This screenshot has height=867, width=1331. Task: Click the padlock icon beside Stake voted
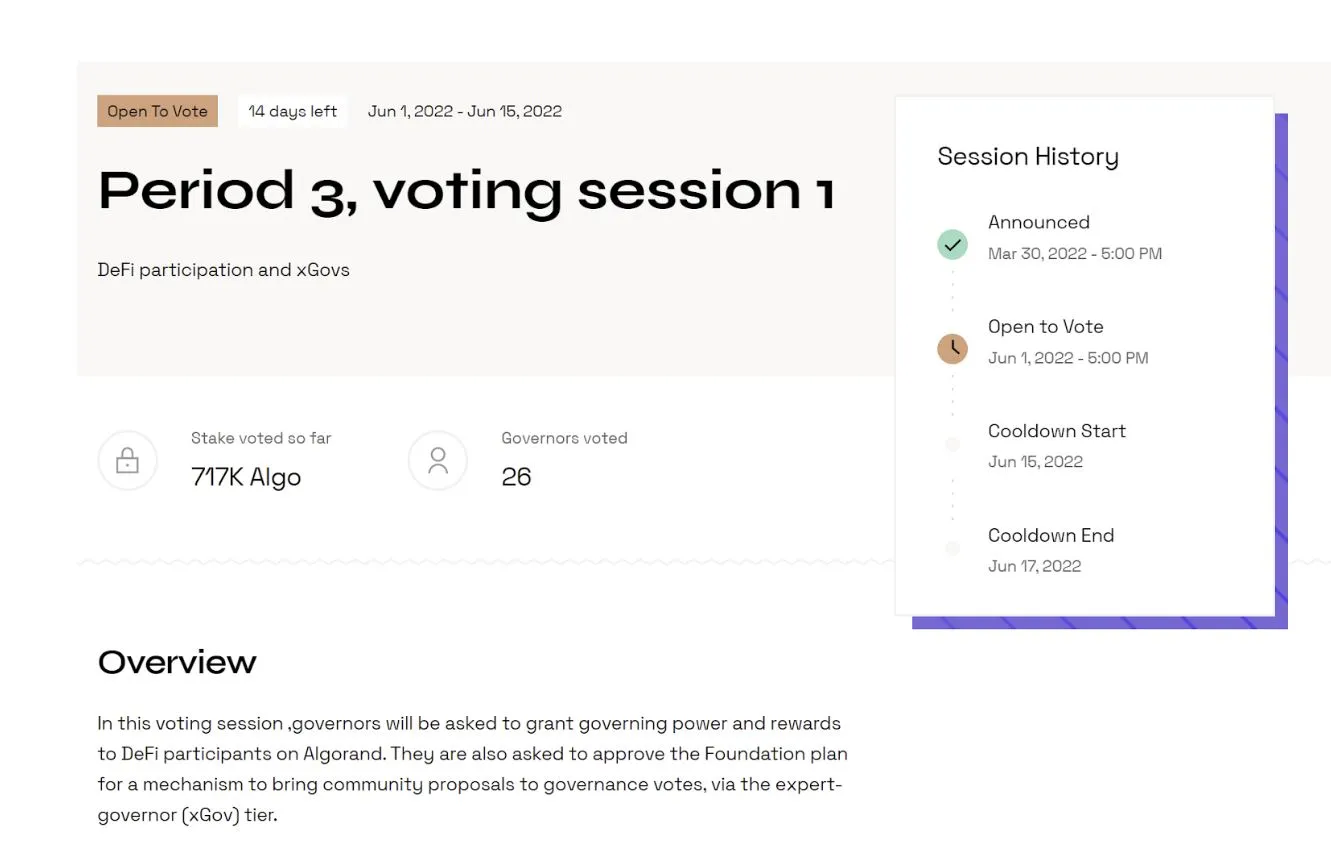pyautogui.click(x=127, y=460)
